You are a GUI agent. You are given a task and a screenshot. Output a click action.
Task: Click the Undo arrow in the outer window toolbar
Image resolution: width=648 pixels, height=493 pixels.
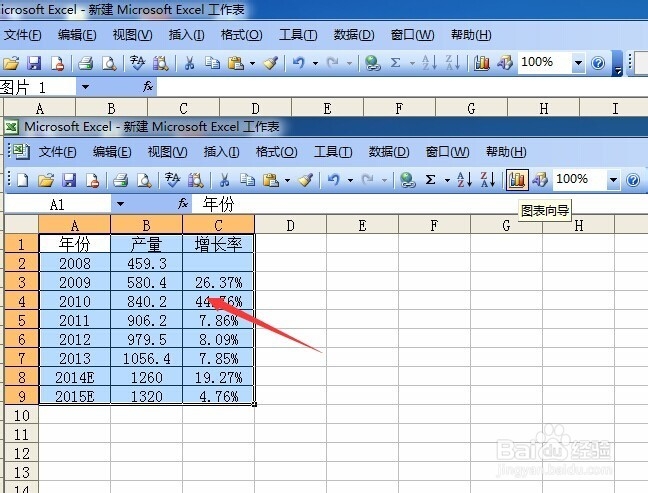pos(298,63)
